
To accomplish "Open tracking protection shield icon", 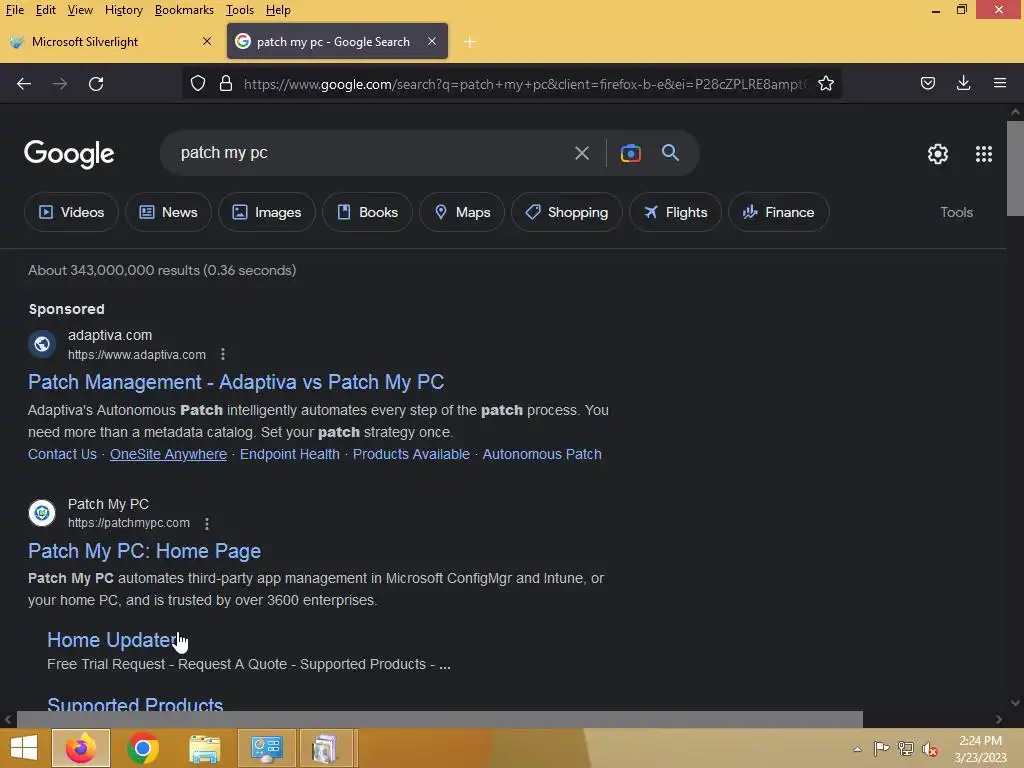I will click(x=198, y=84).
